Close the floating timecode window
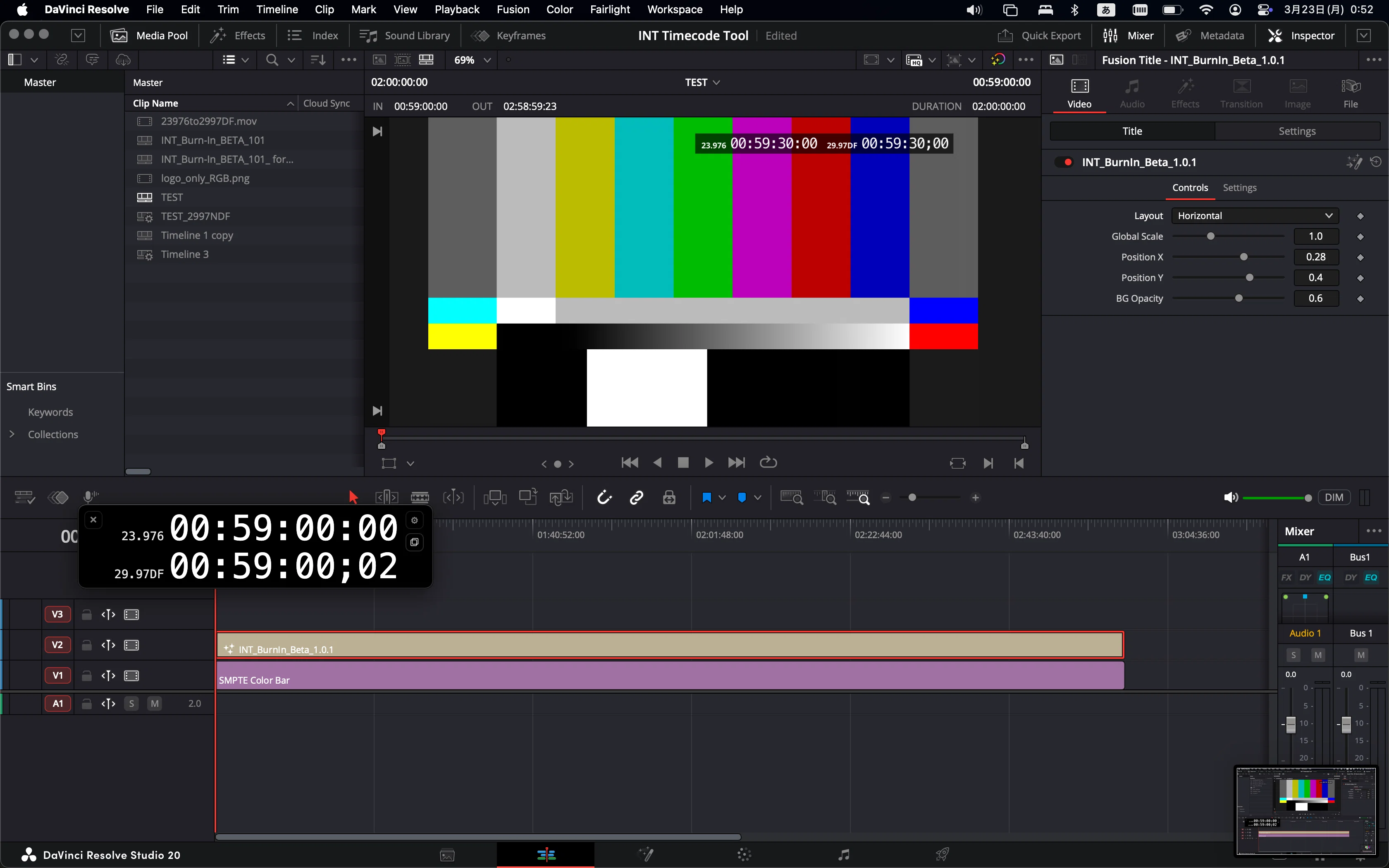This screenshot has width=1389, height=868. pyautogui.click(x=93, y=520)
